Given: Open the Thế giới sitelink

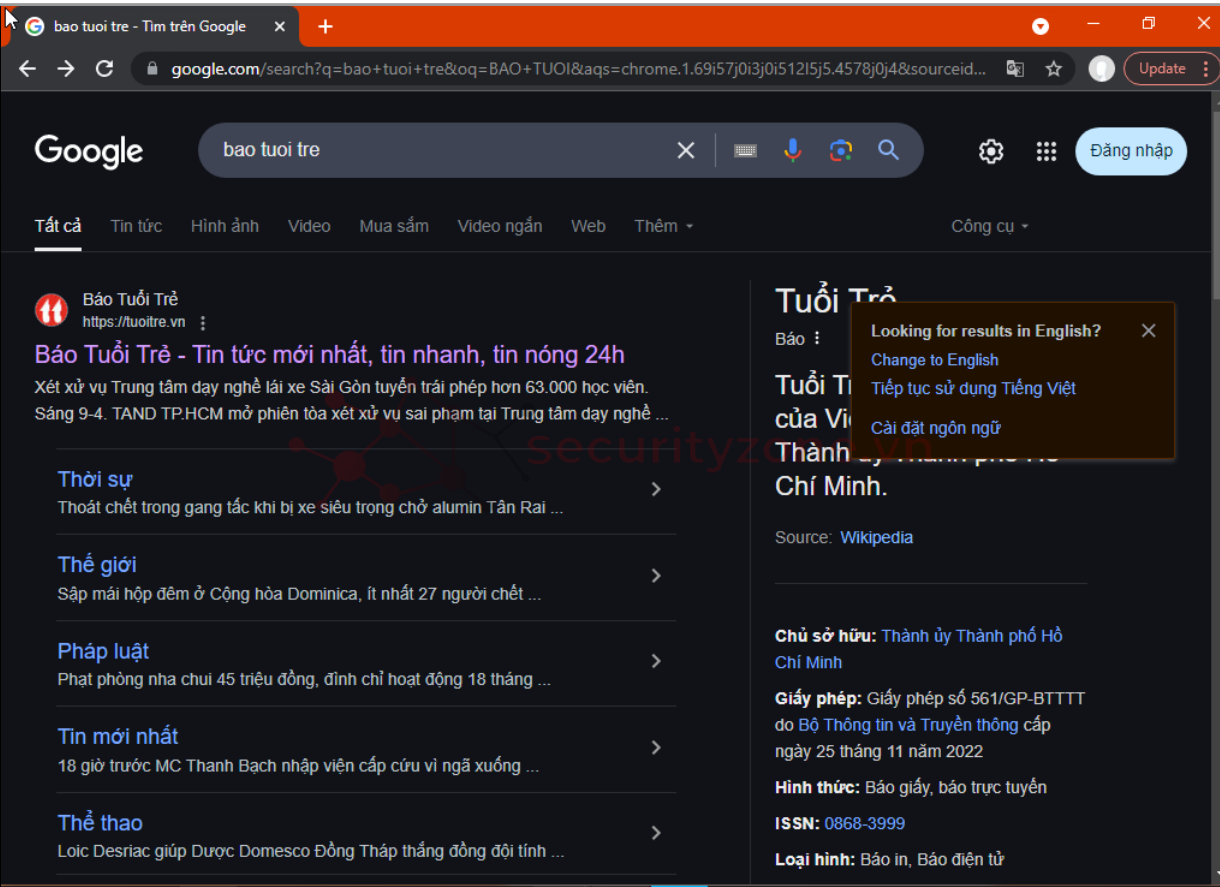Looking at the screenshot, I should click(97, 565).
